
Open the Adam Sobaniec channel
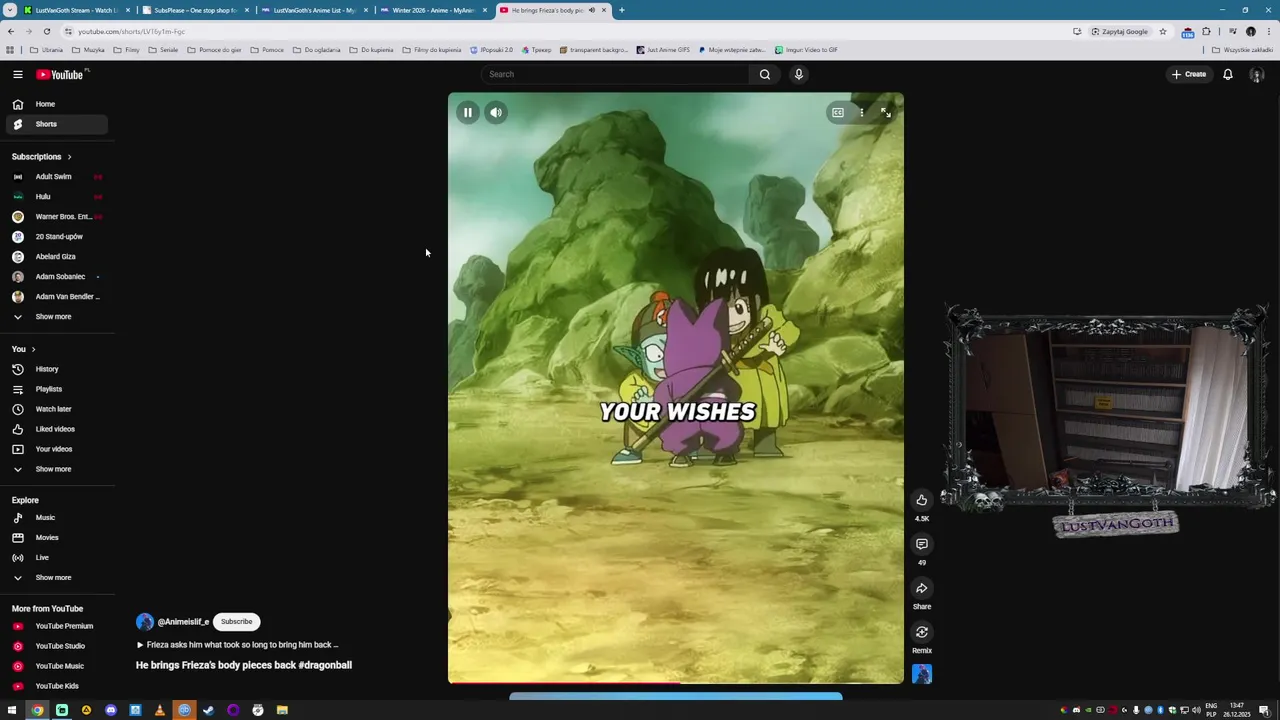click(56, 277)
